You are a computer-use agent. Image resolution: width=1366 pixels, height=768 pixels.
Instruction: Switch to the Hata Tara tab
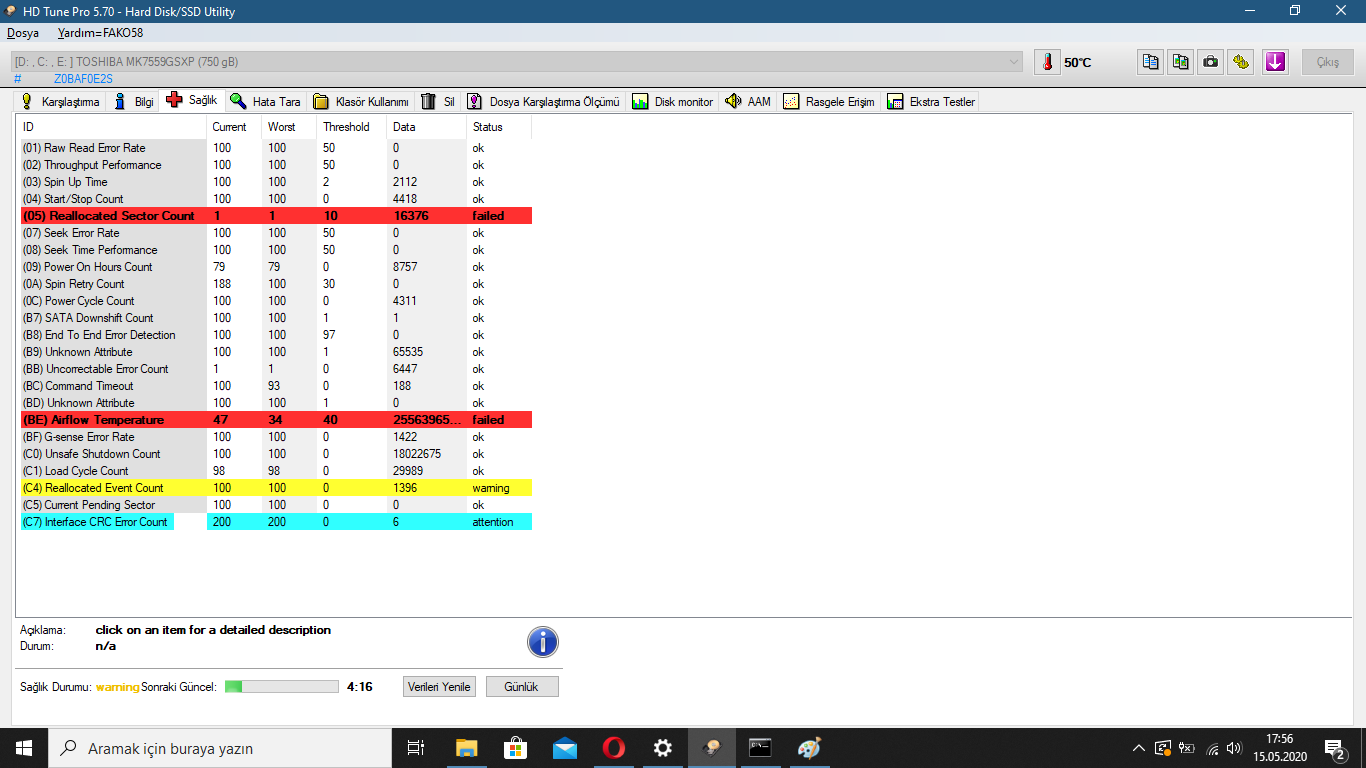click(266, 102)
